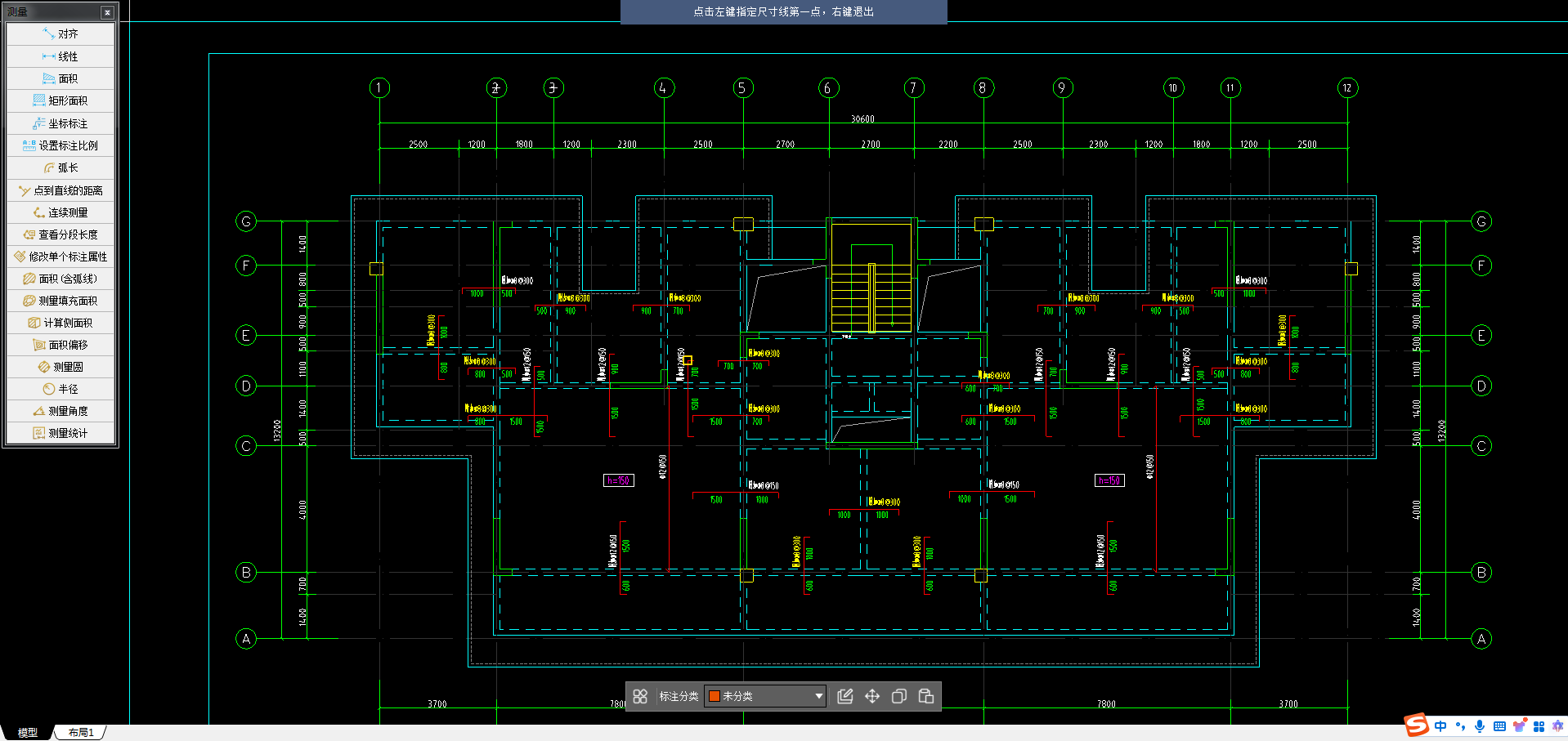Use the 测量角度 angle measurement tool
The image size is (1568, 741).
pos(60,411)
